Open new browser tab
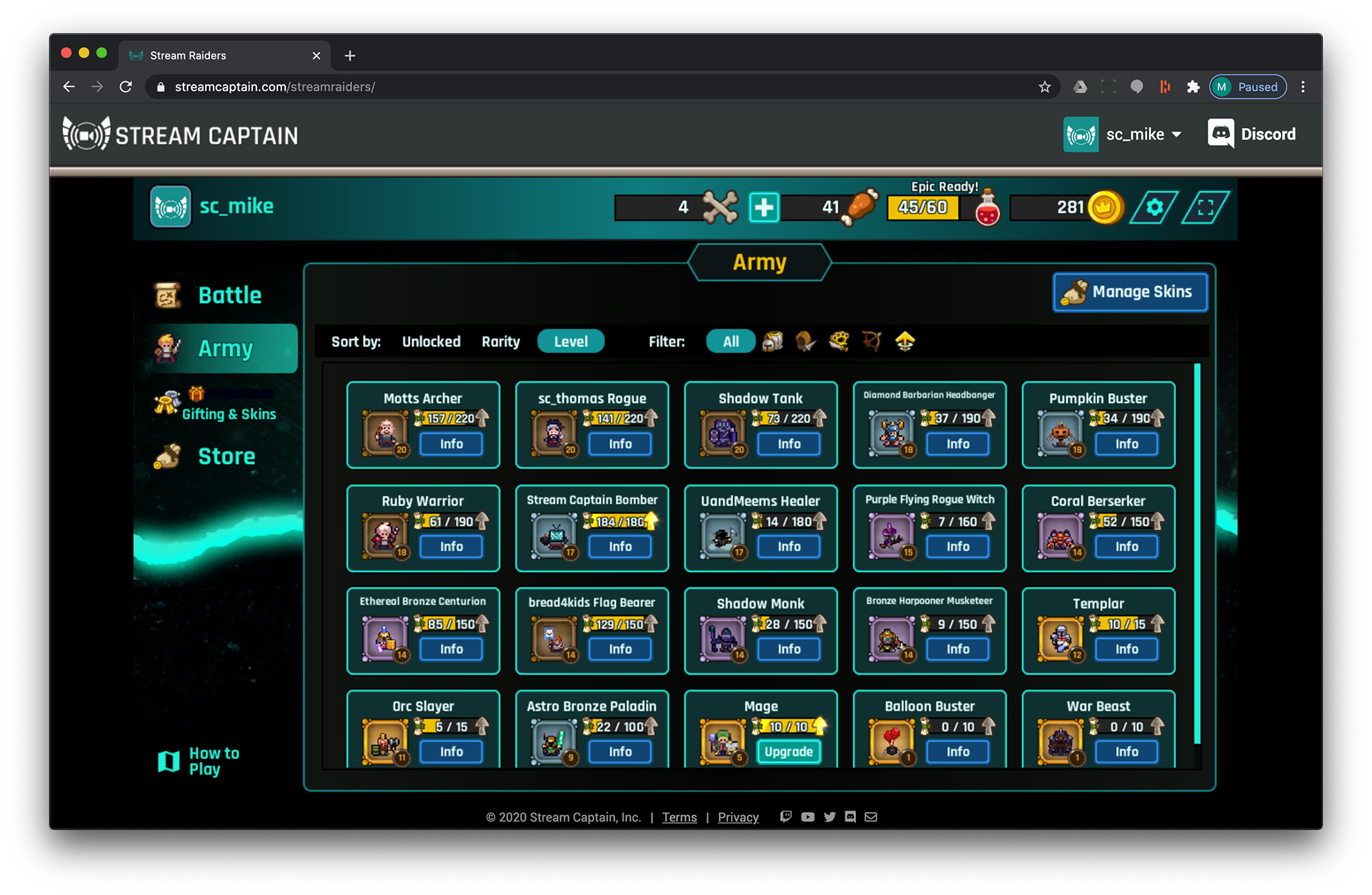The width and height of the screenshot is (1372, 895). pos(350,56)
